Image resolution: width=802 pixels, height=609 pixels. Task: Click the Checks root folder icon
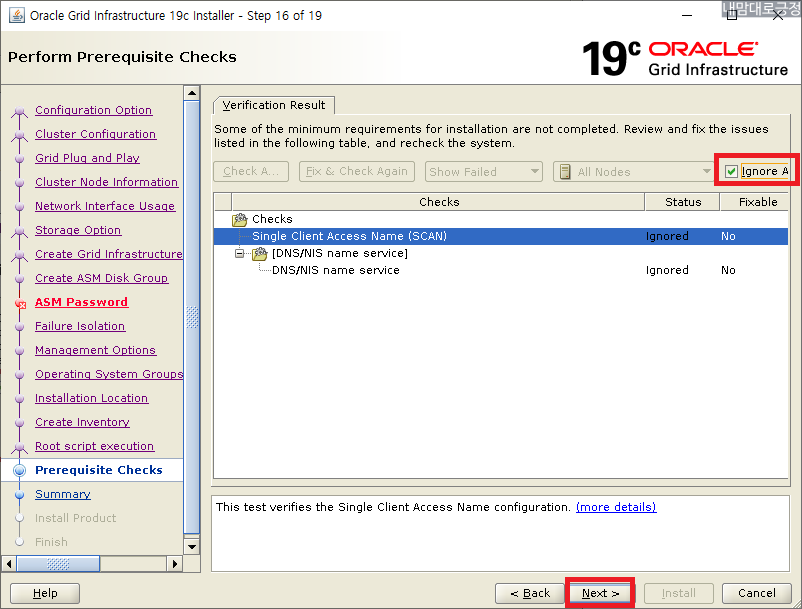coord(239,219)
